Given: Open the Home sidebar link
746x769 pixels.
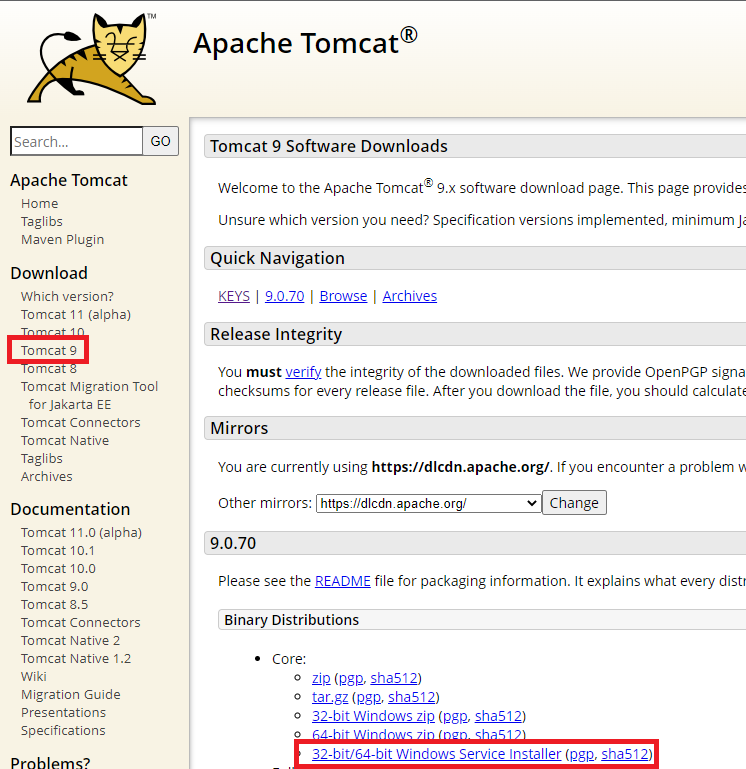Looking at the screenshot, I should click(39, 203).
